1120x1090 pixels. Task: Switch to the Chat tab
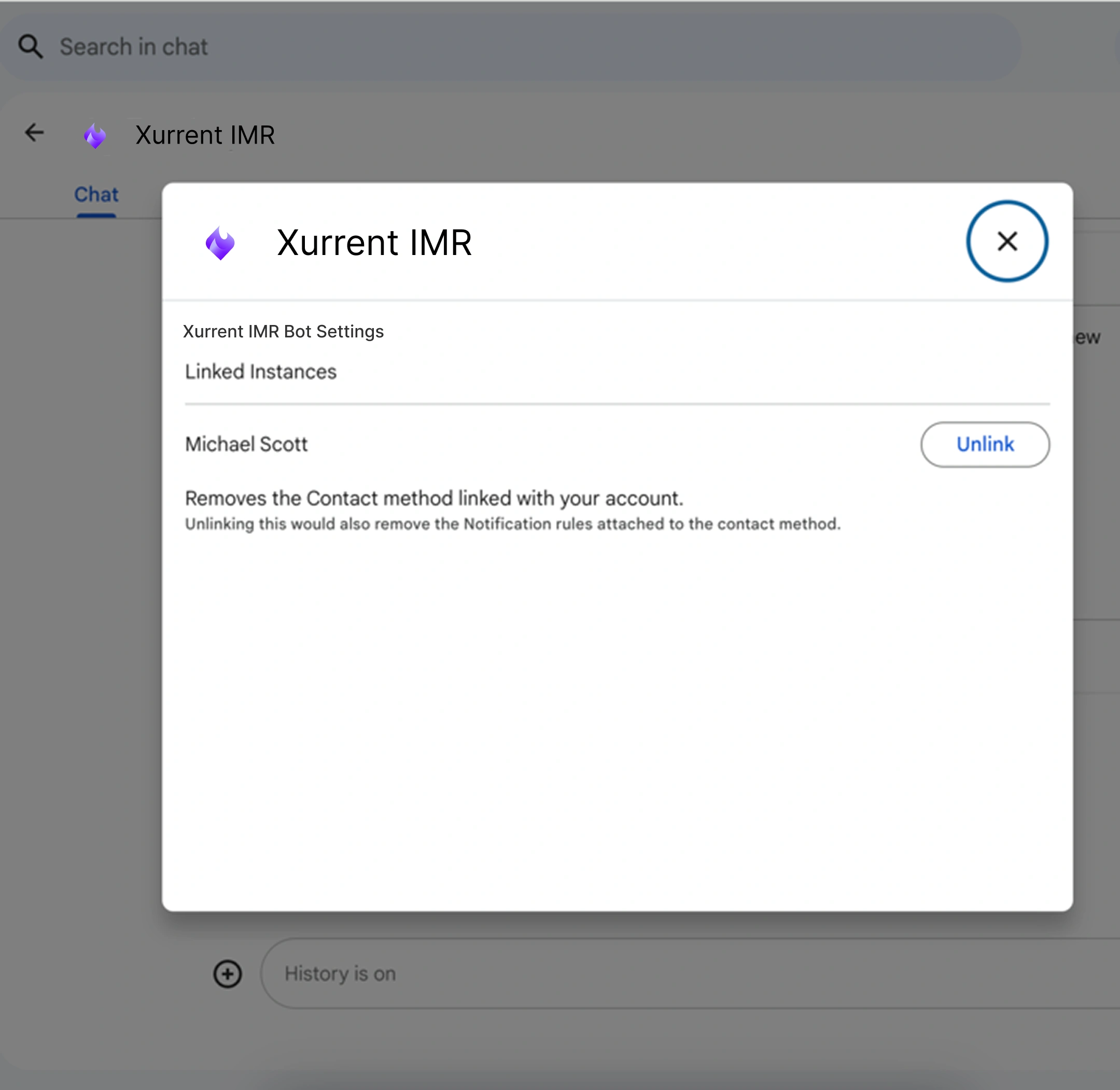96,195
